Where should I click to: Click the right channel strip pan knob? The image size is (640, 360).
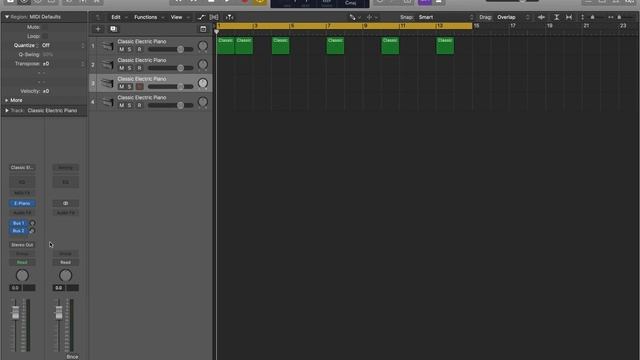(x=65, y=276)
